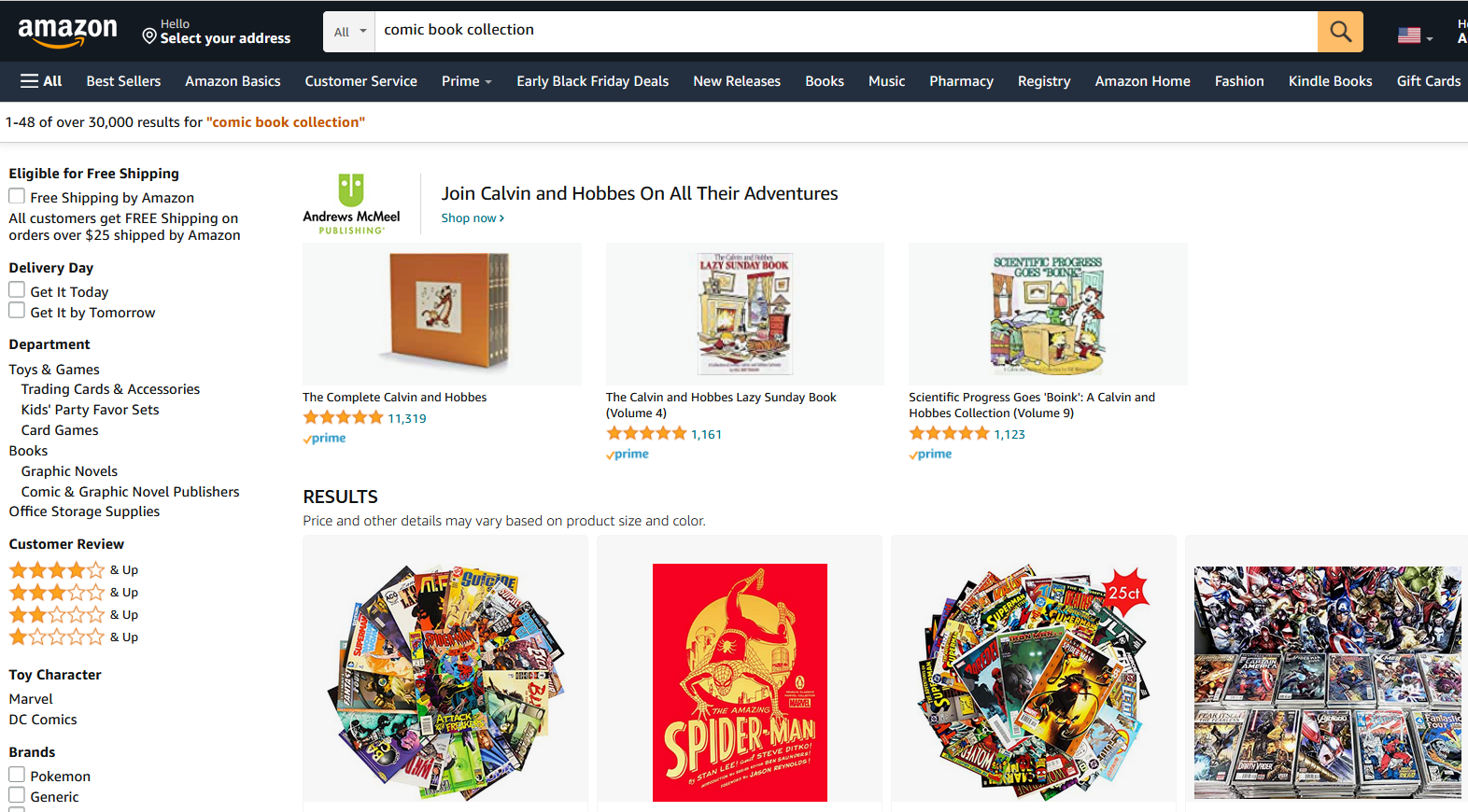Open the All search category dropdown
This screenshot has height=812, width=1468.
[x=349, y=32]
